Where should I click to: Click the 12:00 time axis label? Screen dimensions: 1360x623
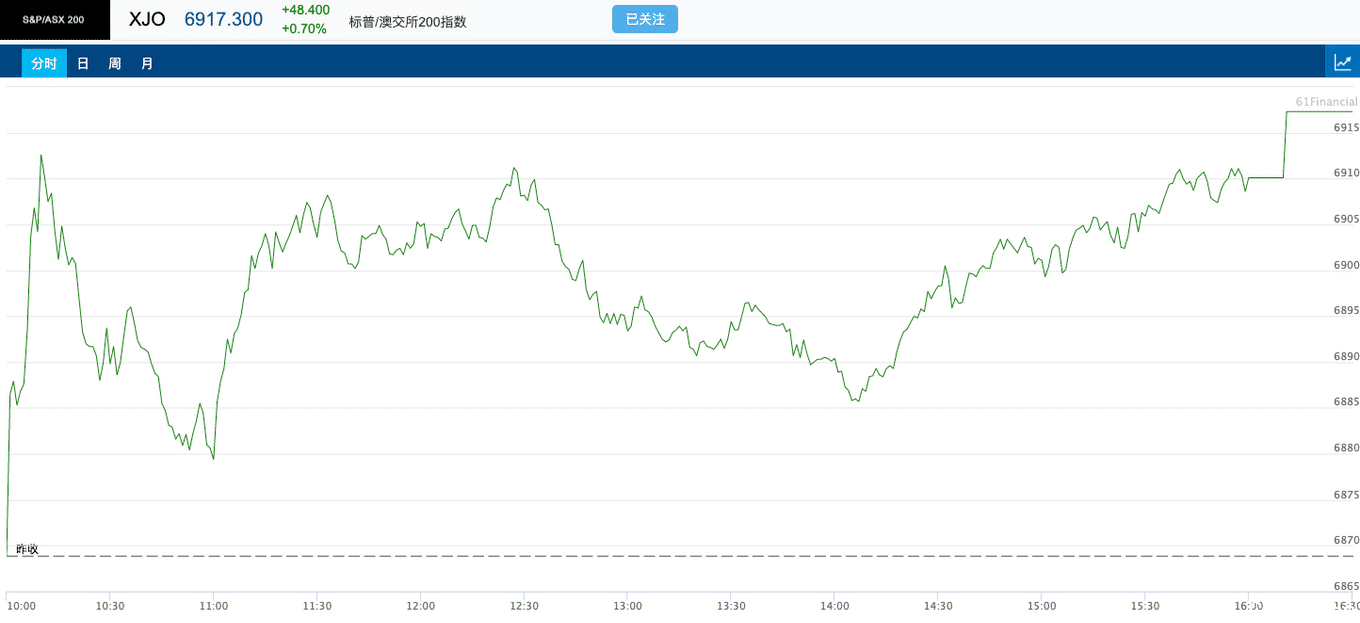click(421, 606)
